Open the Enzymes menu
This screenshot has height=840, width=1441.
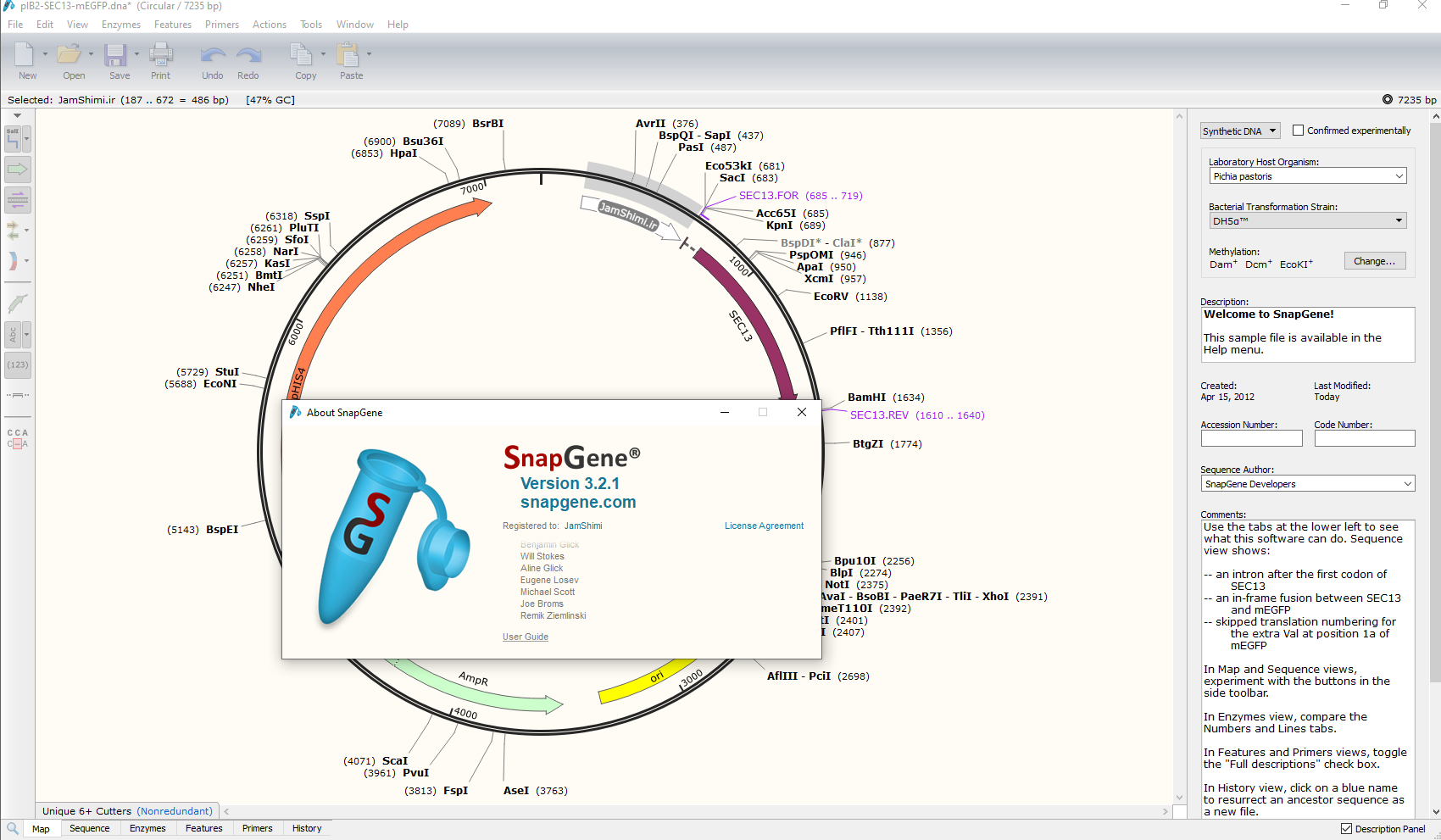click(121, 25)
